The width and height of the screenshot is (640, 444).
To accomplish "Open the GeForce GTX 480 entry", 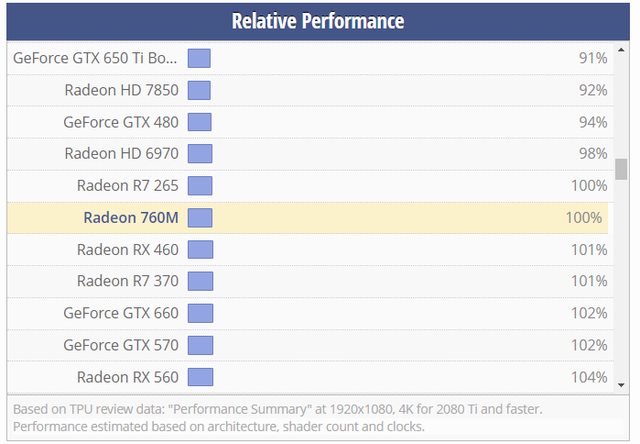I will coord(120,122).
